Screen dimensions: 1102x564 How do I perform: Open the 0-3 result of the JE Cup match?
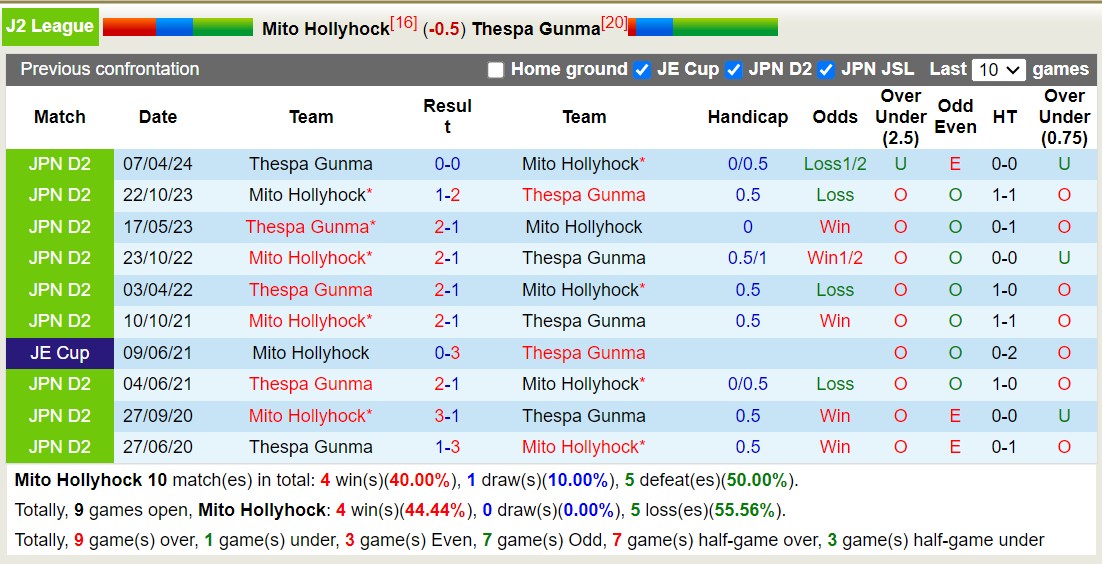[447, 353]
